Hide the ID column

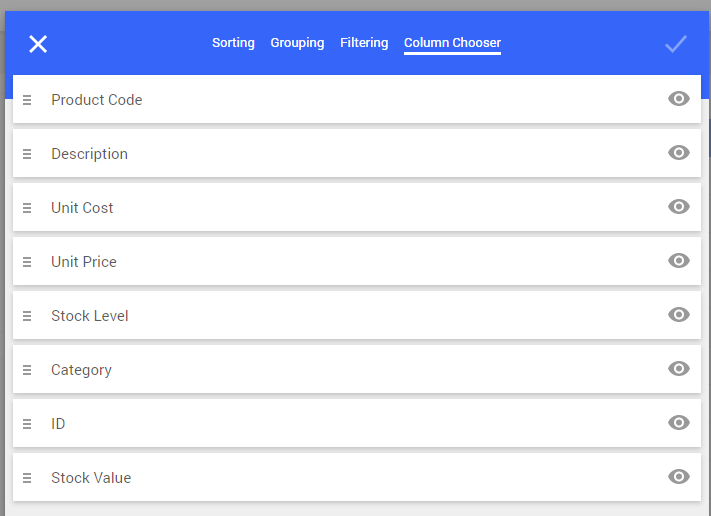[679, 422]
